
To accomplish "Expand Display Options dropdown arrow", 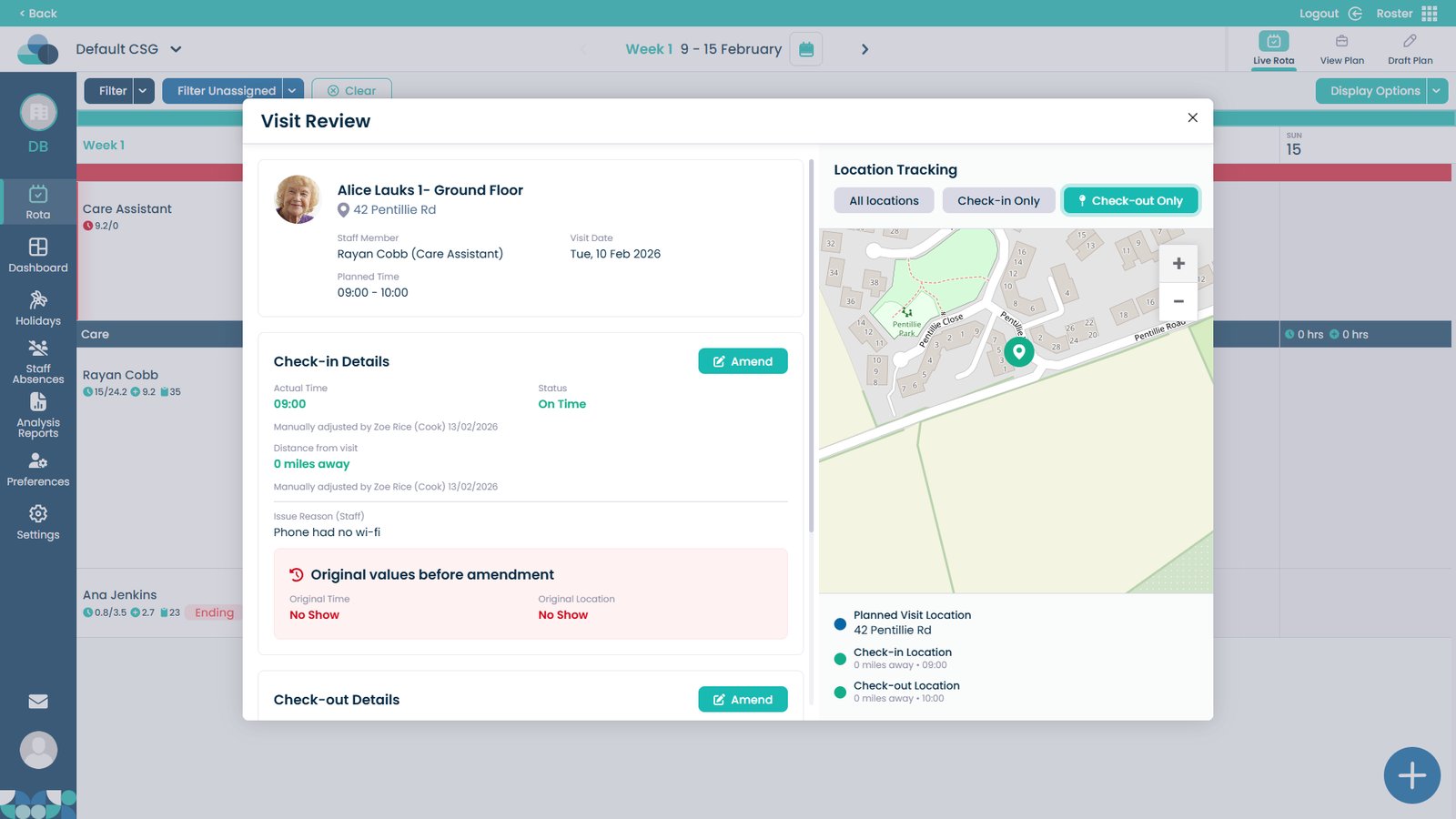I will (1436, 91).
